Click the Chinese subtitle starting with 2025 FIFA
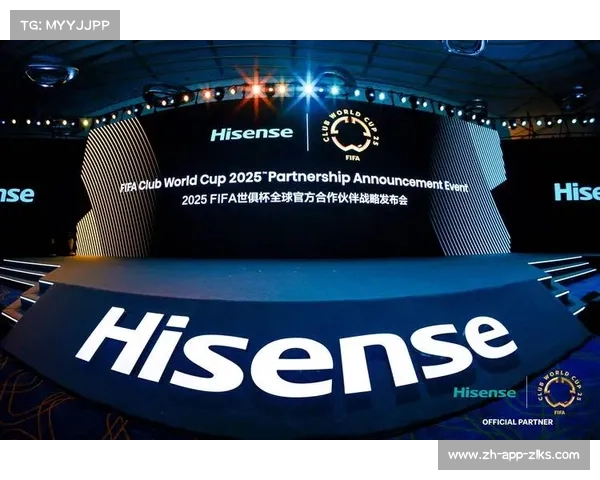This screenshot has width=600, height=480. [x=295, y=200]
